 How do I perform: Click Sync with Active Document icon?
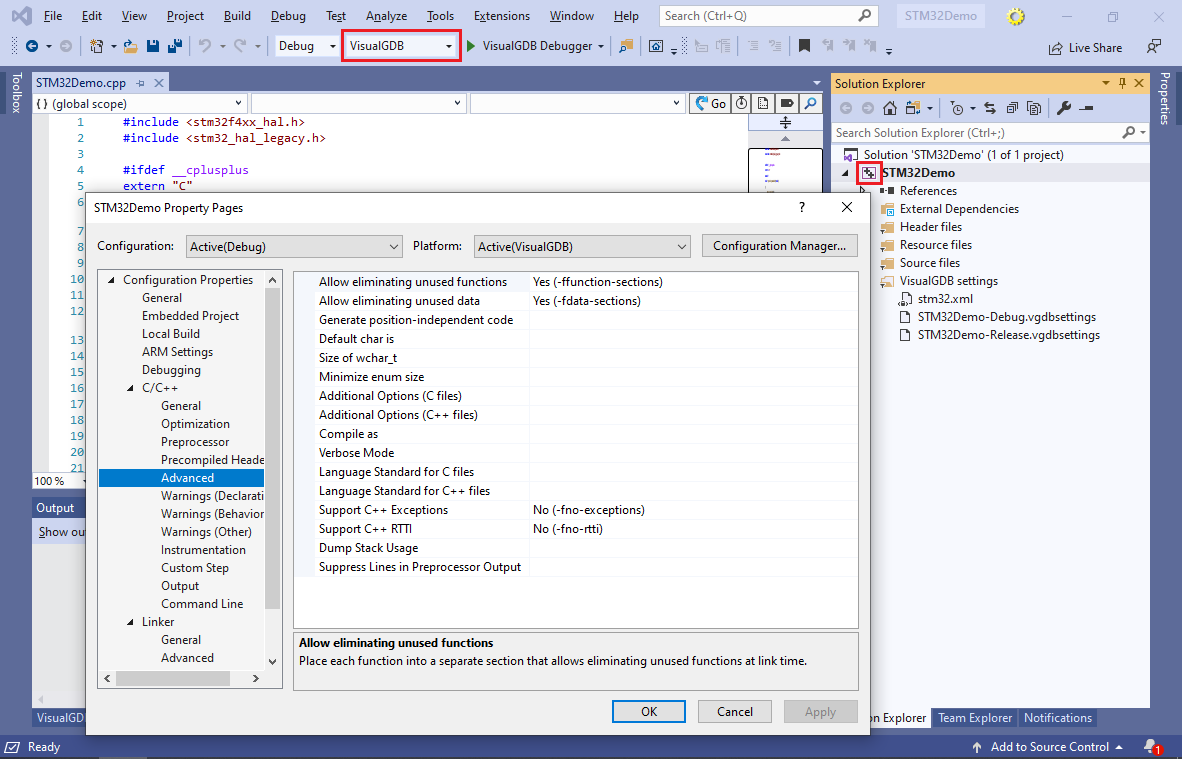click(990, 109)
